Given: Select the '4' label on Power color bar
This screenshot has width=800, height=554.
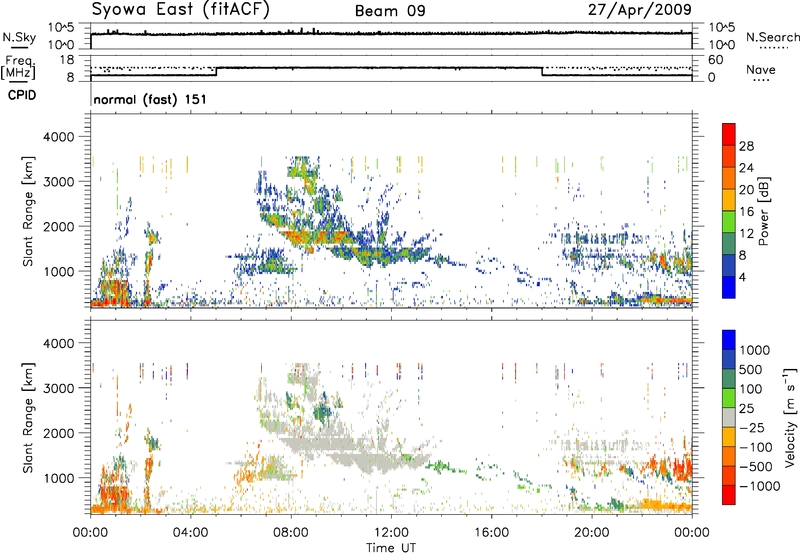Looking at the screenshot, I should (x=742, y=278).
